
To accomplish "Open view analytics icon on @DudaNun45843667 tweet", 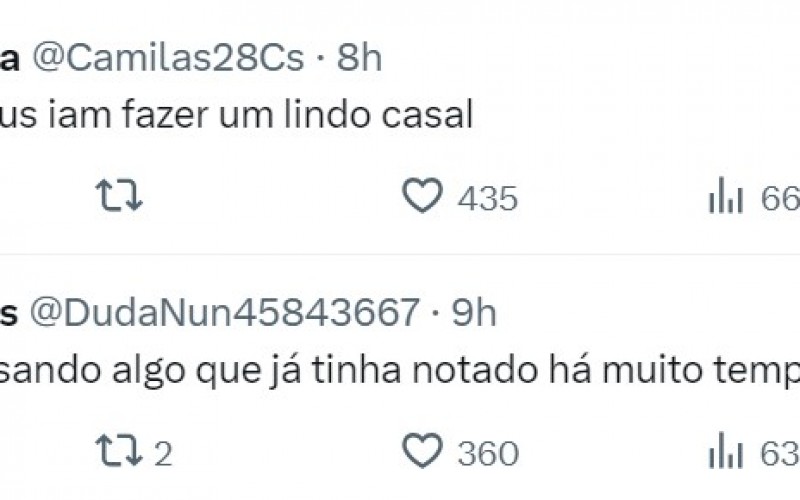I will click(x=726, y=453).
